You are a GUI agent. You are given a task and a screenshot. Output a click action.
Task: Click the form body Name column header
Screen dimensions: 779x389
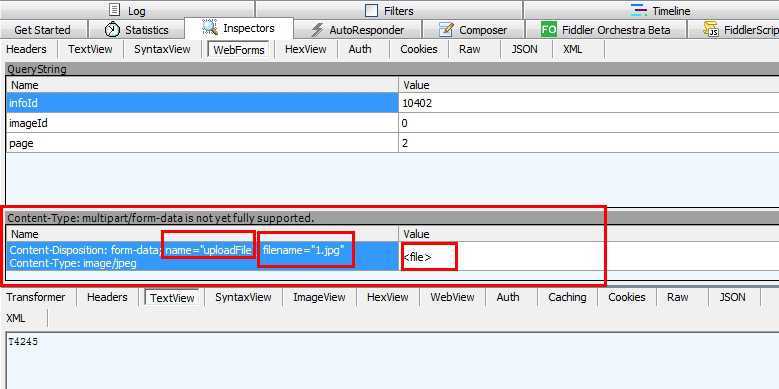point(203,233)
